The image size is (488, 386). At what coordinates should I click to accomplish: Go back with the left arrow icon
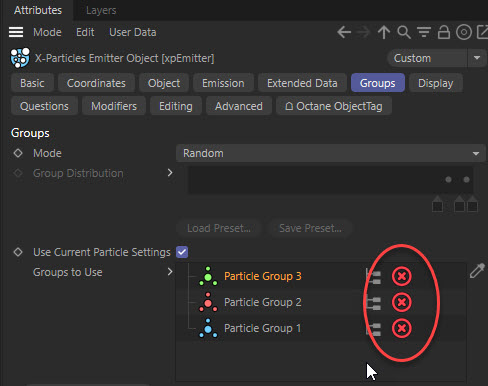coord(344,32)
